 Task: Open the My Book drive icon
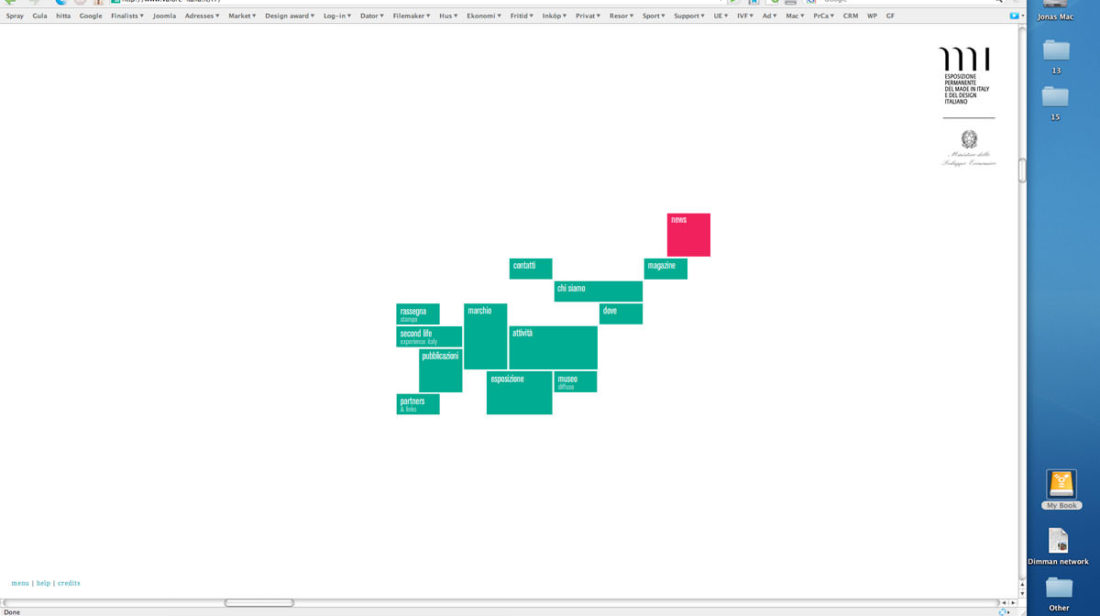(x=1061, y=484)
